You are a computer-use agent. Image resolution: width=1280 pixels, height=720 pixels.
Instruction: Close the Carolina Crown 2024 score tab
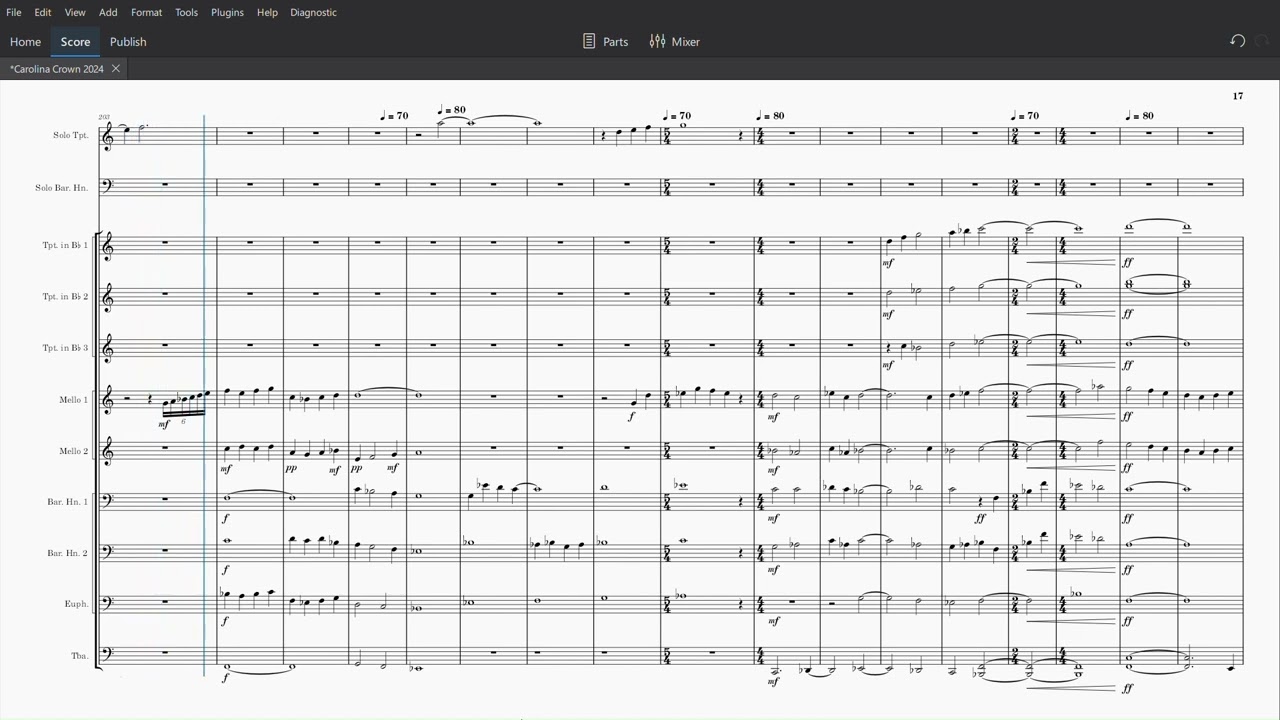point(116,69)
